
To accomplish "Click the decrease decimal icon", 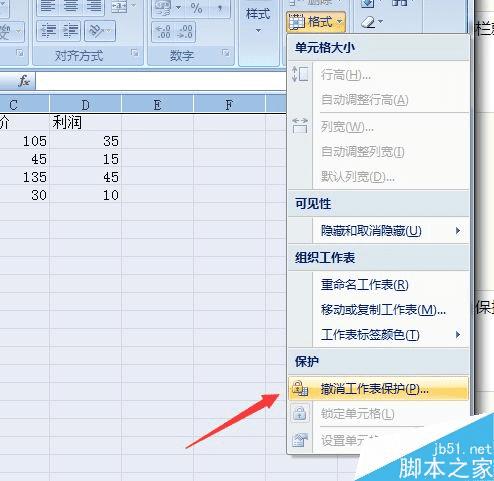I will point(185,32).
